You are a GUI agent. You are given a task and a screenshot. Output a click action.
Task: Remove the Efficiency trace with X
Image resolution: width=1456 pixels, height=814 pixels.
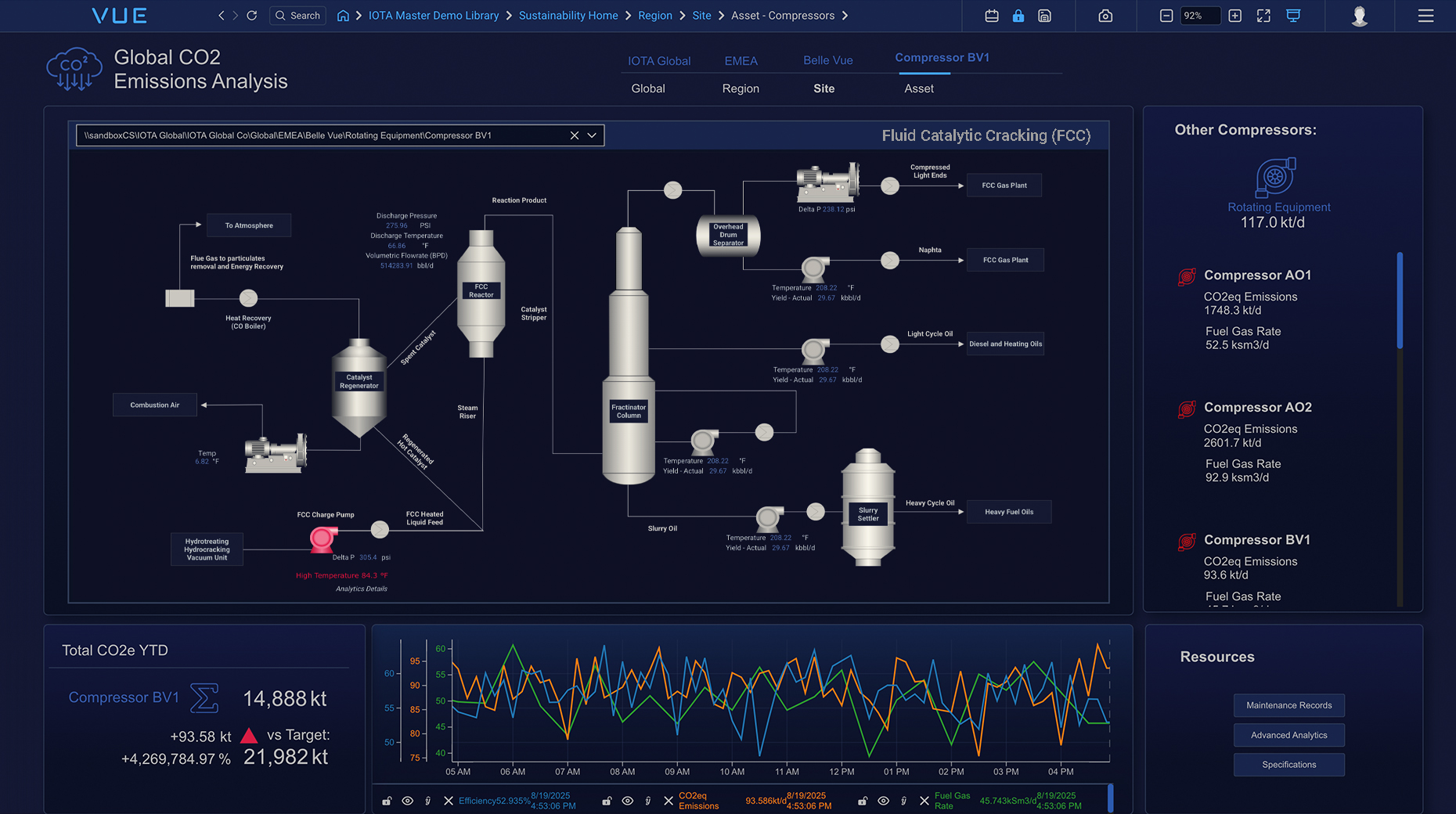coord(449,801)
